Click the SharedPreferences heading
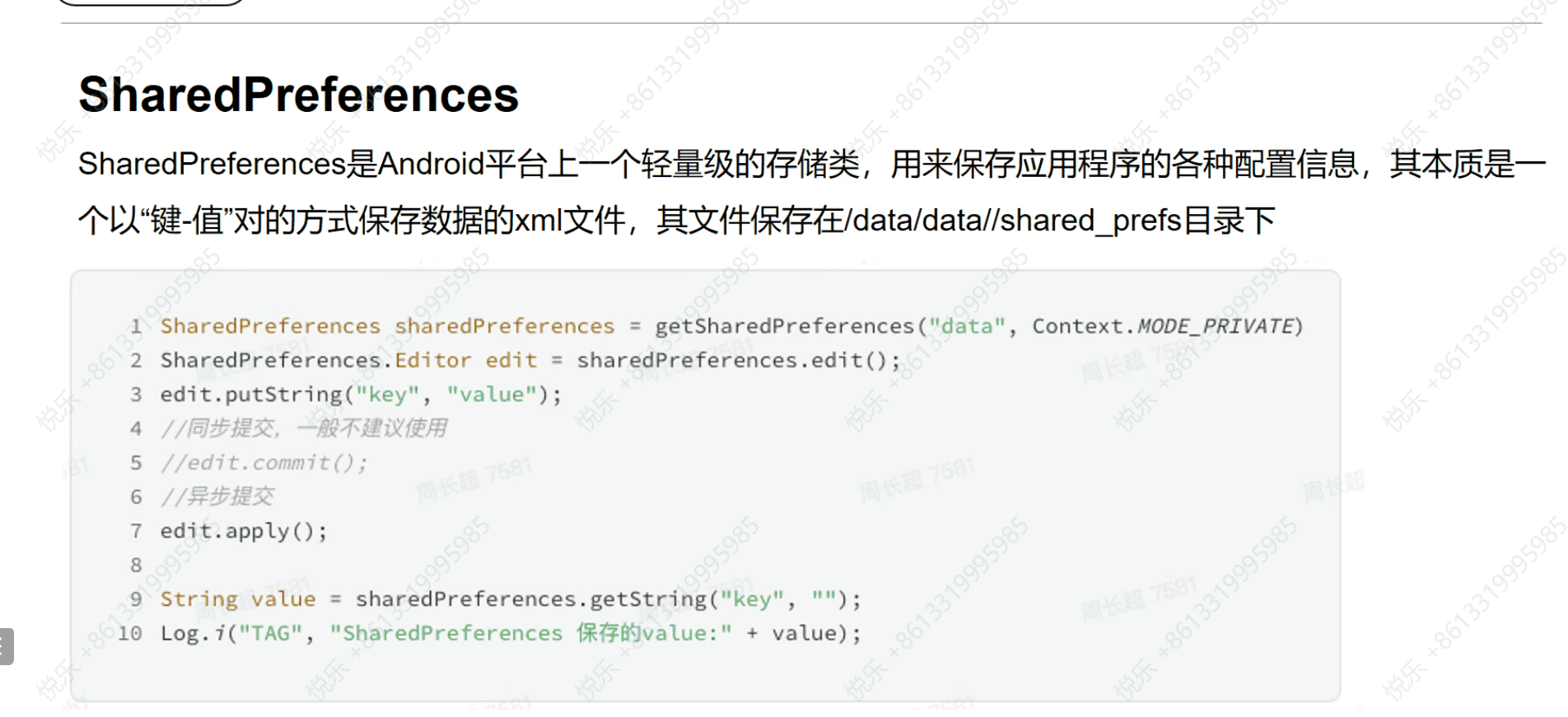This screenshot has height=717, width=1568. [x=298, y=95]
